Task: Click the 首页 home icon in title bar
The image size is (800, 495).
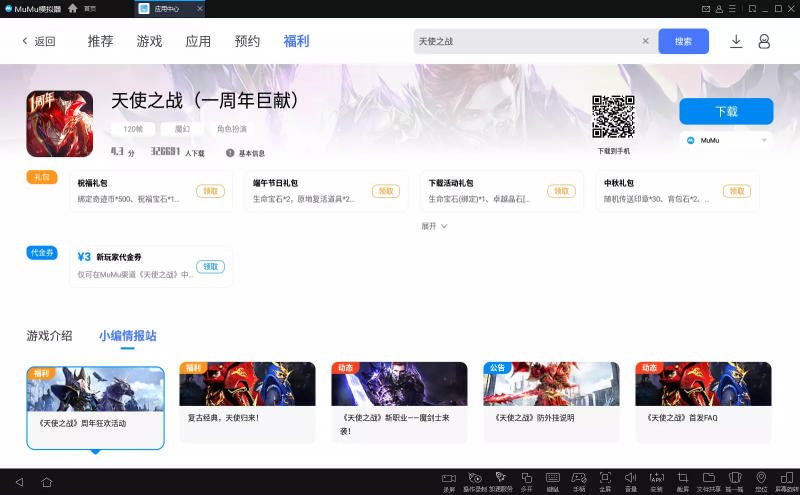Action: 72,8
